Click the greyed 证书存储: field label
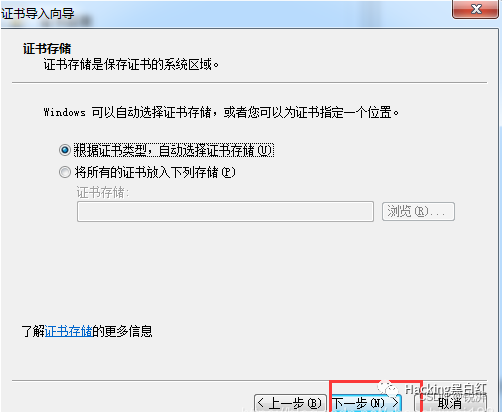502x412 pixels. coord(103,192)
